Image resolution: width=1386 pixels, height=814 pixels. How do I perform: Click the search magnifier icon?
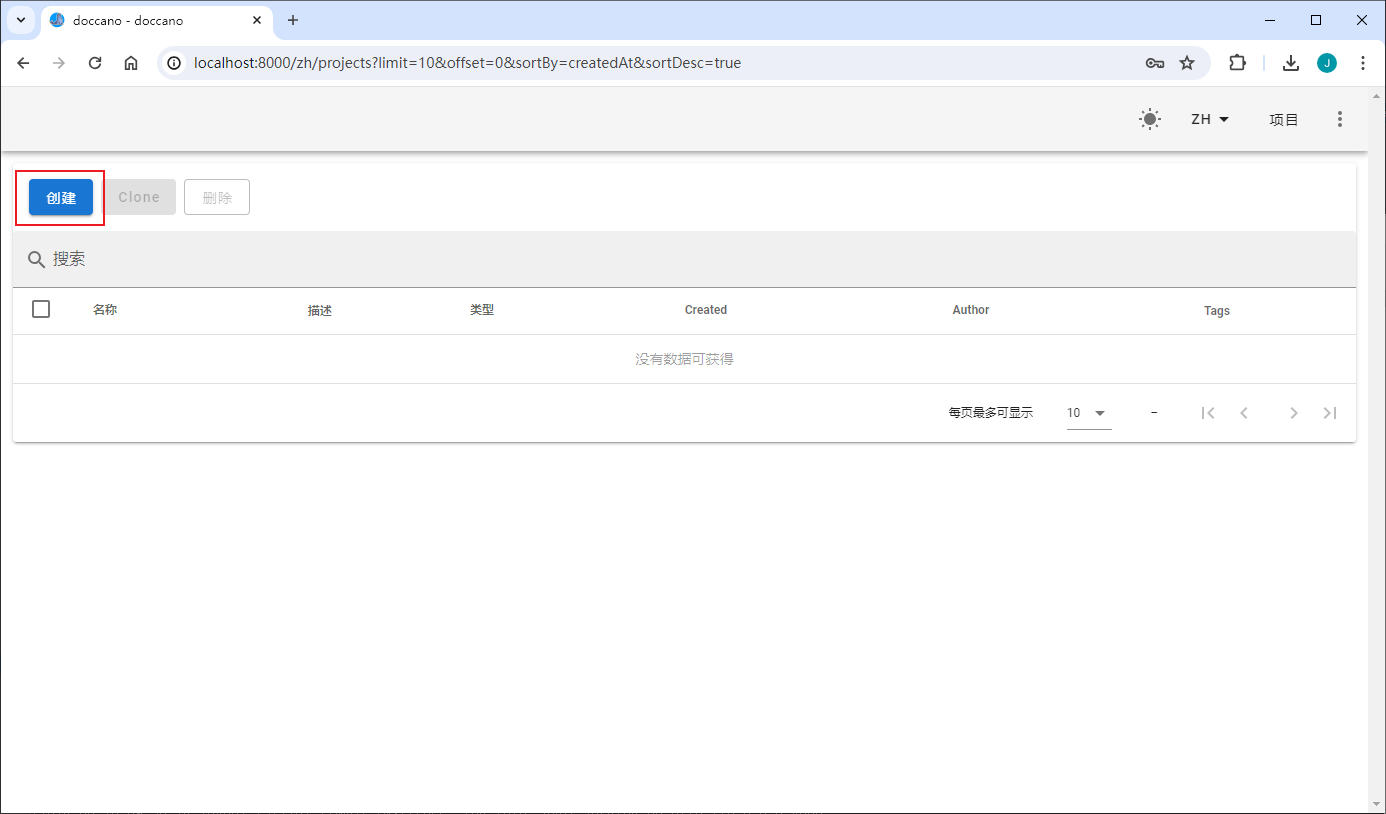point(35,258)
